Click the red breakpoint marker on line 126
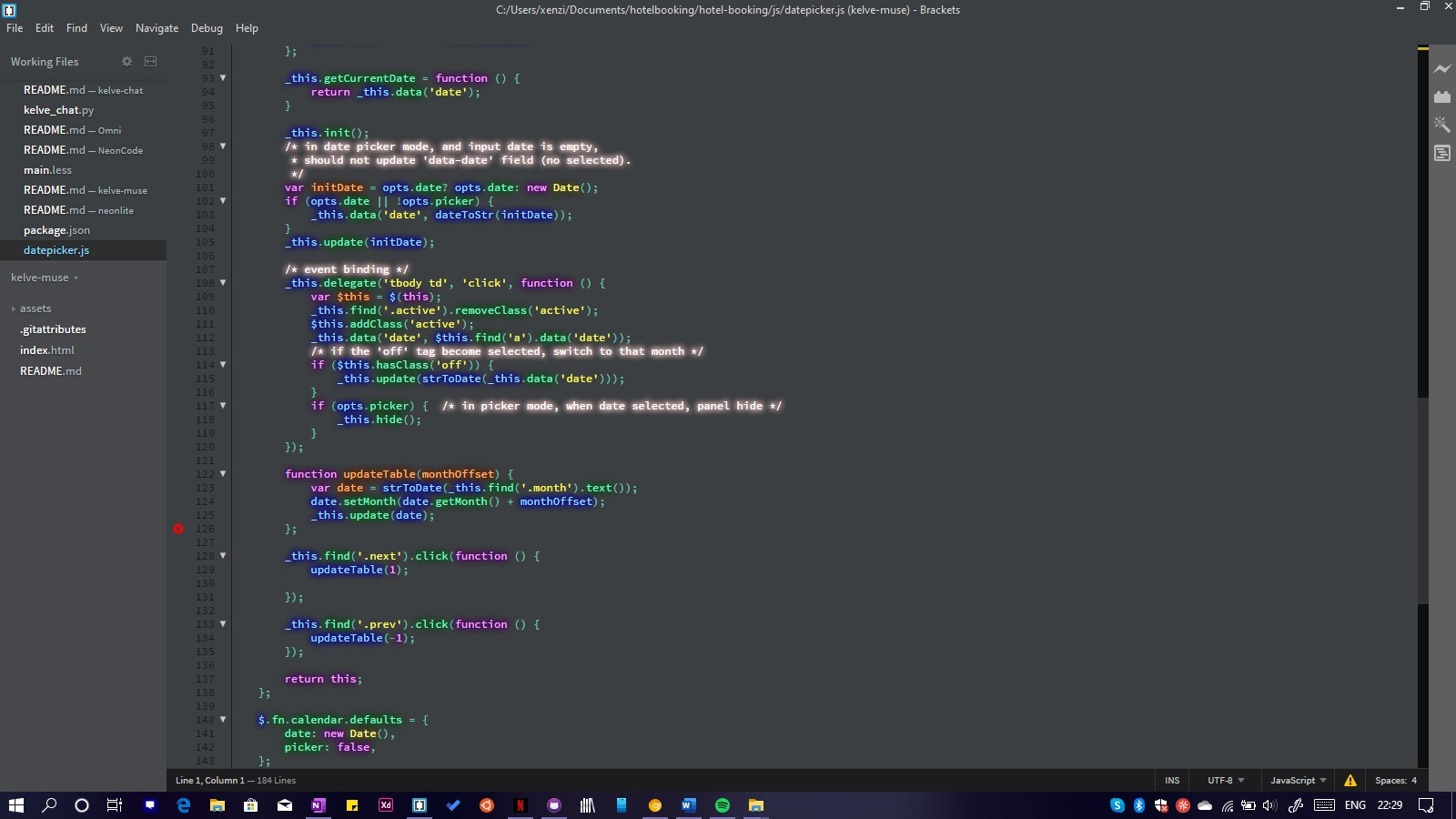1456x819 pixels. pyautogui.click(x=178, y=529)
